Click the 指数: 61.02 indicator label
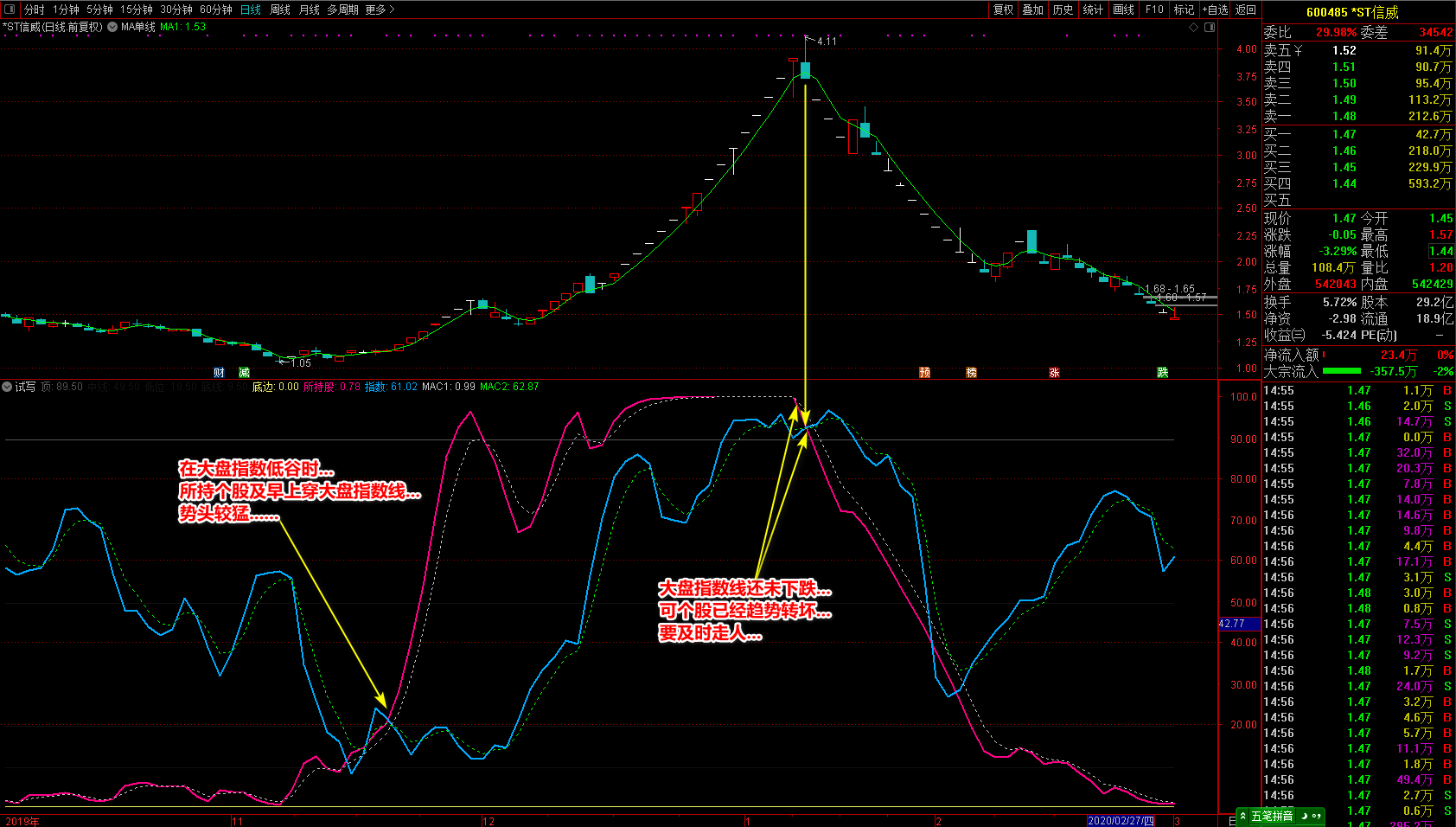The image size is (1456, 827). (391, 387)
